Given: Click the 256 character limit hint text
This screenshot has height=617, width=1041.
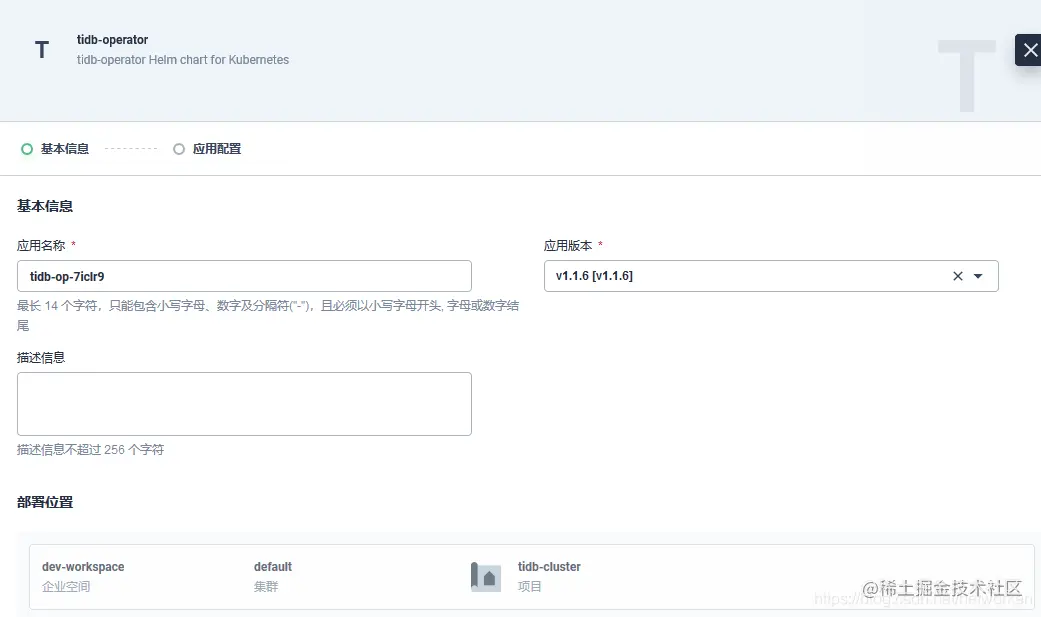Looking at the screenshot, I should point(90,450).
